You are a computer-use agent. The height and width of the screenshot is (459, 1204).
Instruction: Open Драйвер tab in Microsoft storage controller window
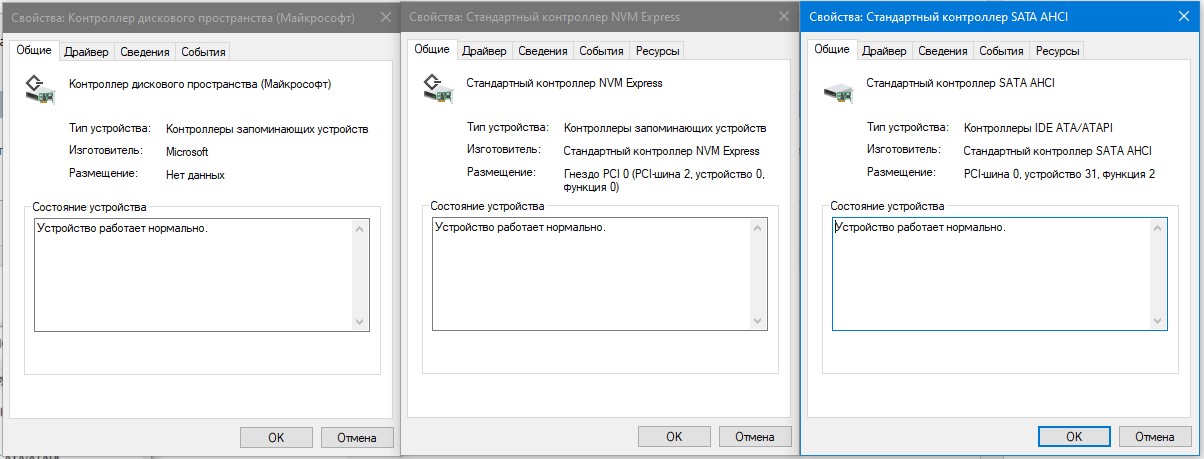pos(86,52)
